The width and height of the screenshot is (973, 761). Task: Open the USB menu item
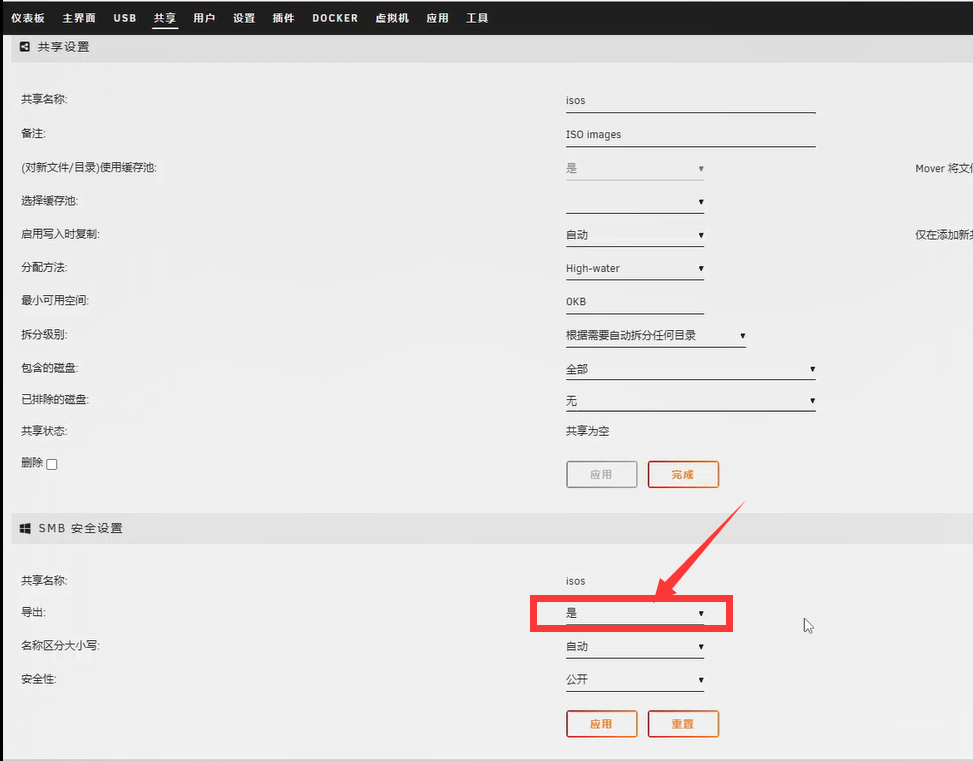125,18
